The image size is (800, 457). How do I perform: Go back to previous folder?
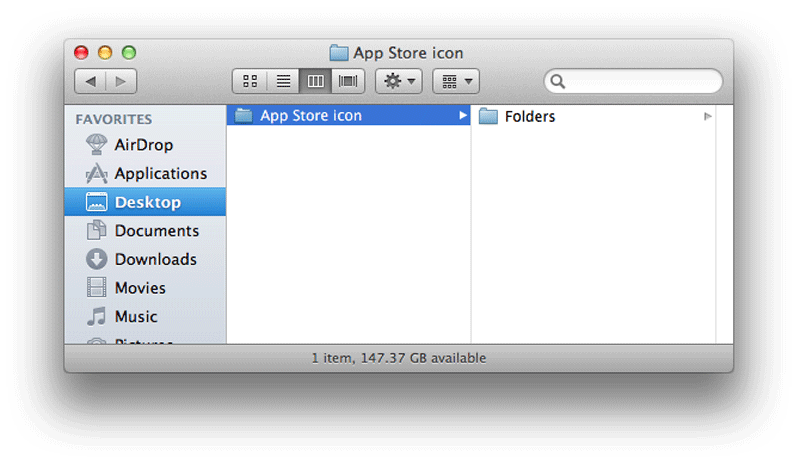pyautogui.click(x=91, y=81)
